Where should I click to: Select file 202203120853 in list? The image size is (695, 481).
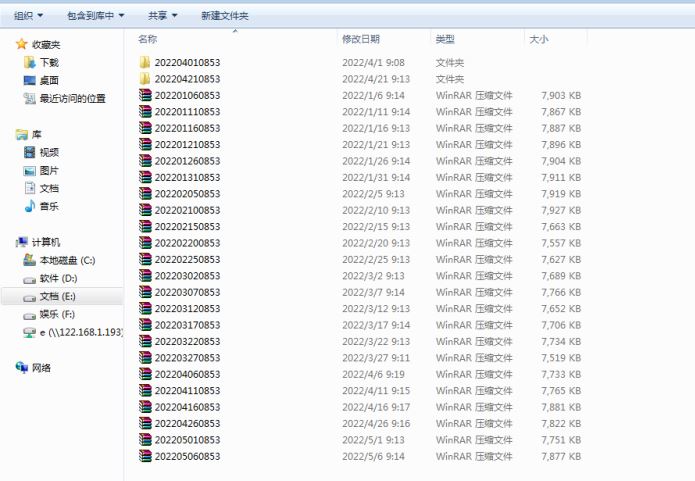(x=187, y=308)
